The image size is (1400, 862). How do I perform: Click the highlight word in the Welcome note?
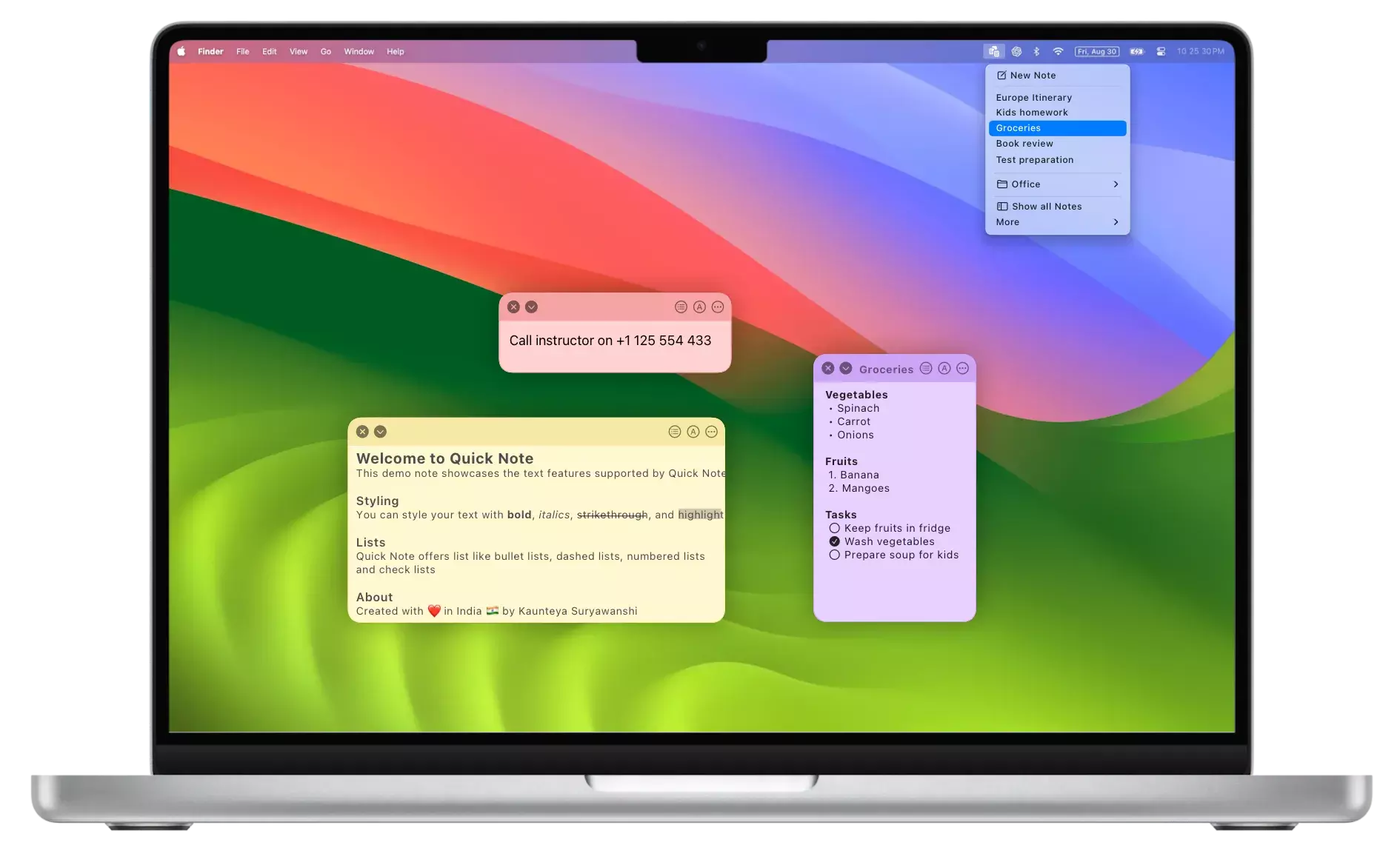click(701, 515)
